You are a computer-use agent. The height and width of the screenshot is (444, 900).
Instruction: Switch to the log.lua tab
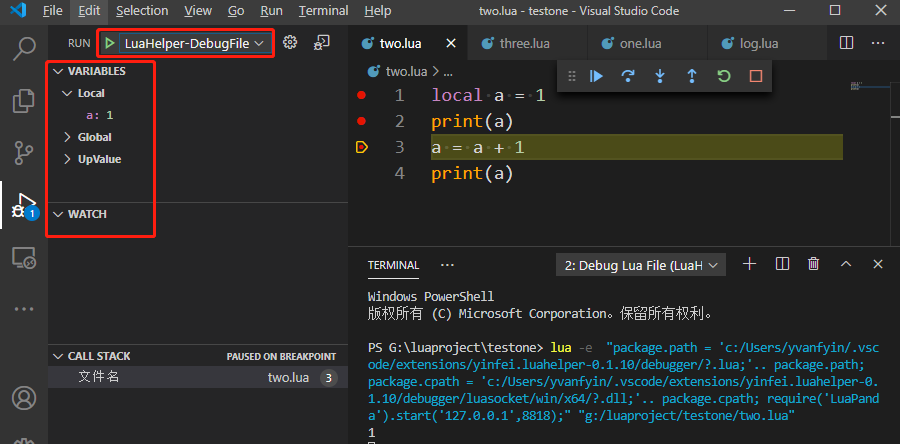(765, 43)
